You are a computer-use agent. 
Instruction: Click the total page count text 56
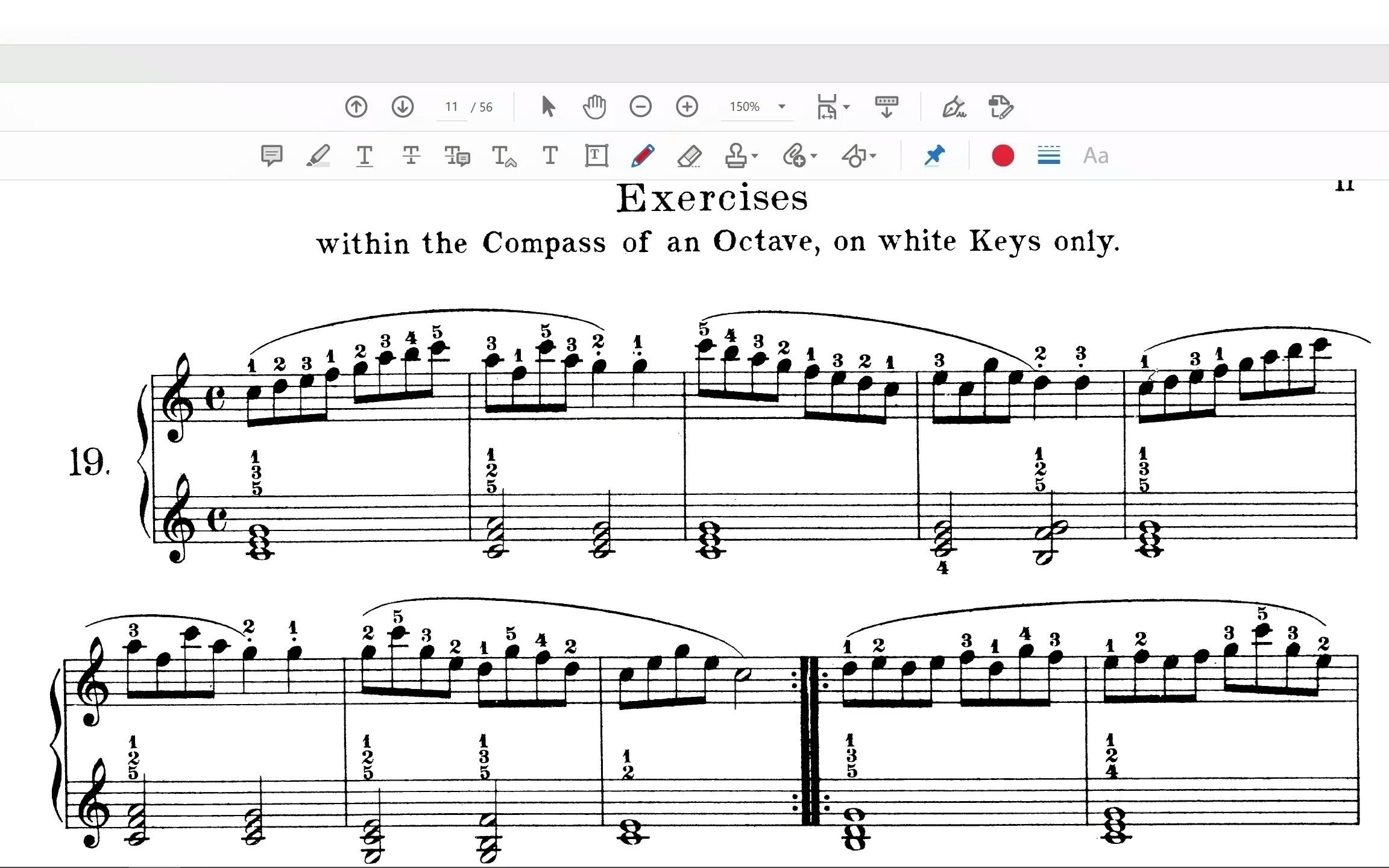[486, 107]
